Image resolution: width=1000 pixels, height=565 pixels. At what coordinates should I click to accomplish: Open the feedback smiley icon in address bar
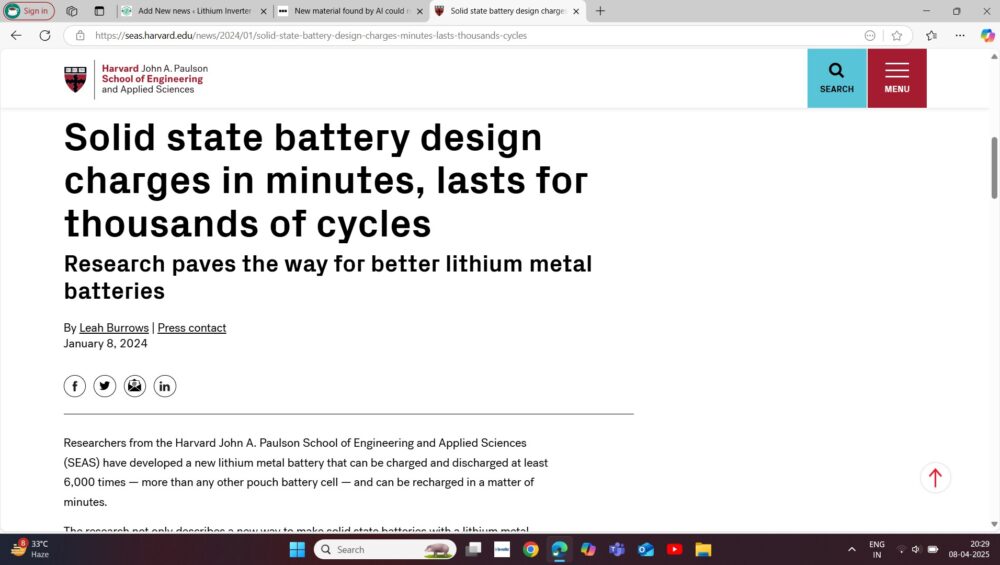[870, 36]
